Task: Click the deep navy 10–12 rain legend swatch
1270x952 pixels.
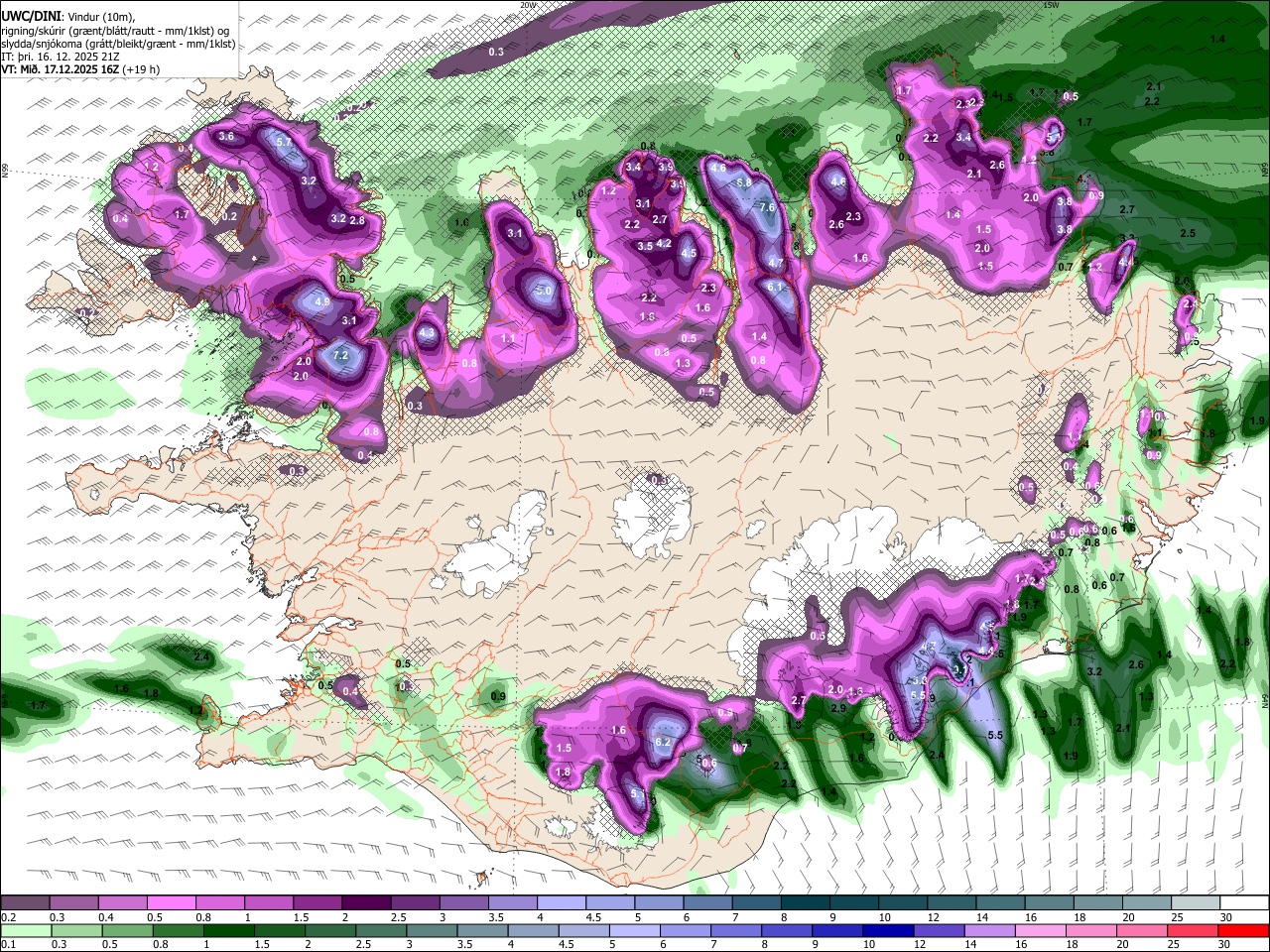Action: point(888,931)
